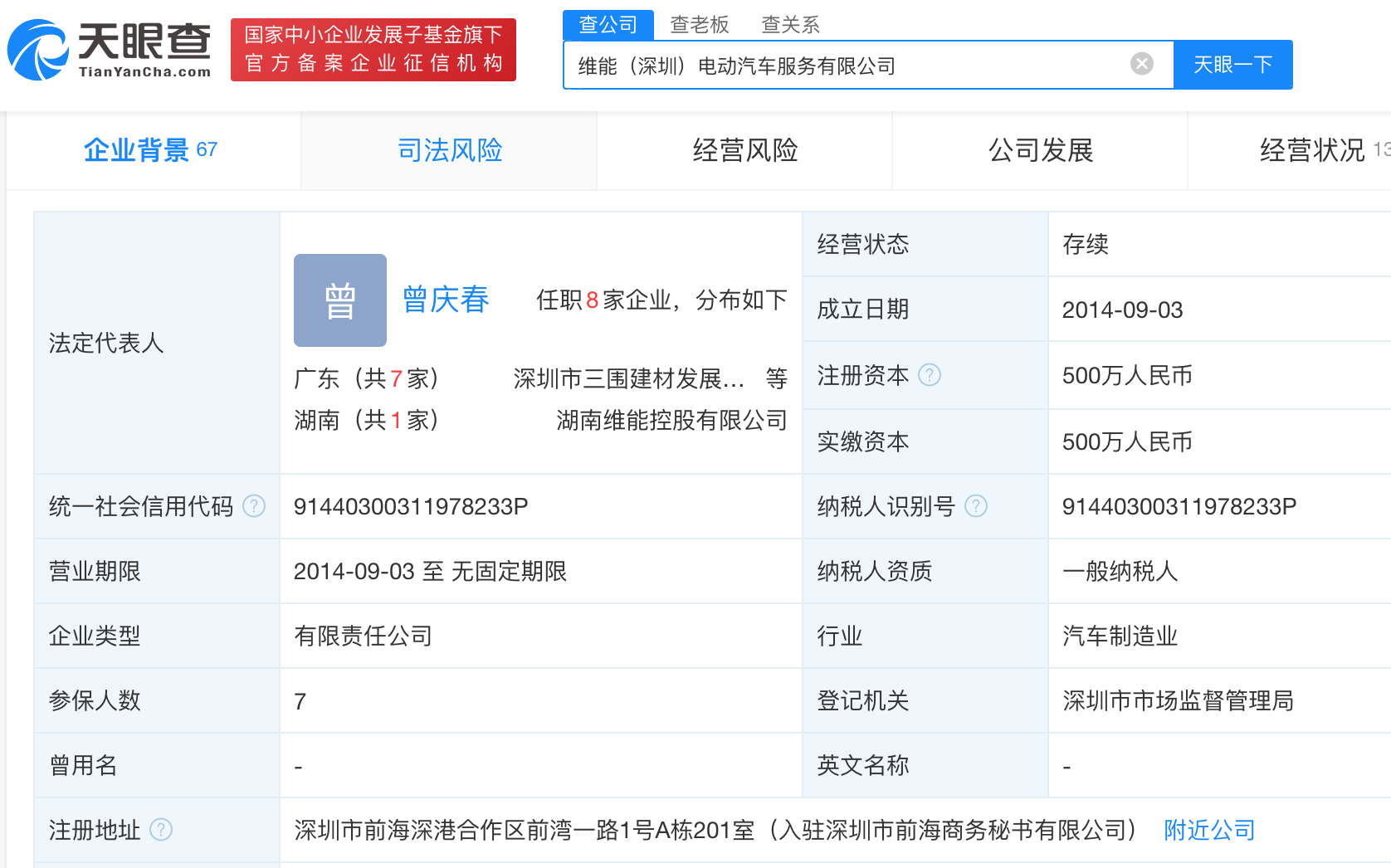
Task: Click the 经营状态 label
Action: pos(863,245)
